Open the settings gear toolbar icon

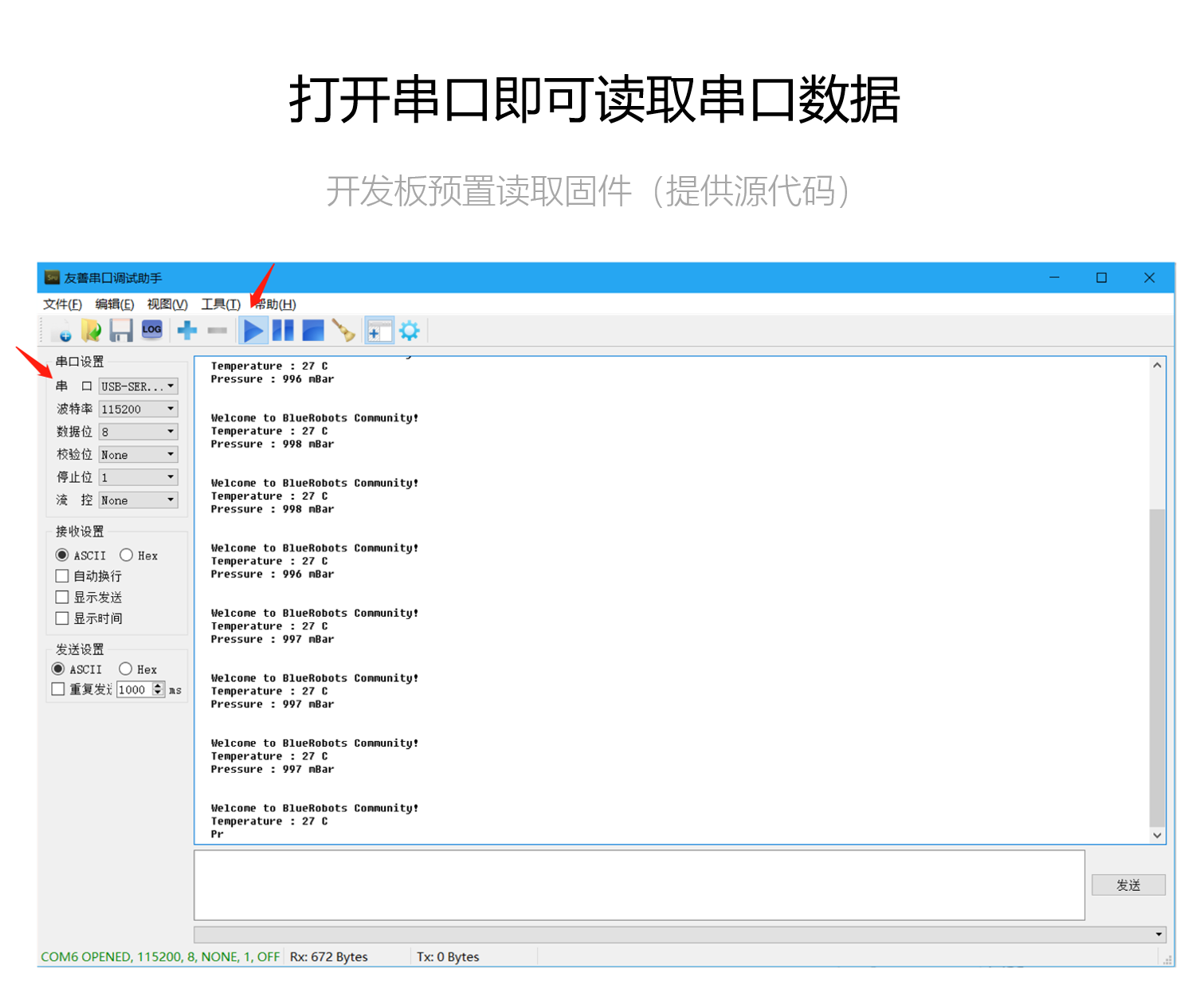pos(410,330)
